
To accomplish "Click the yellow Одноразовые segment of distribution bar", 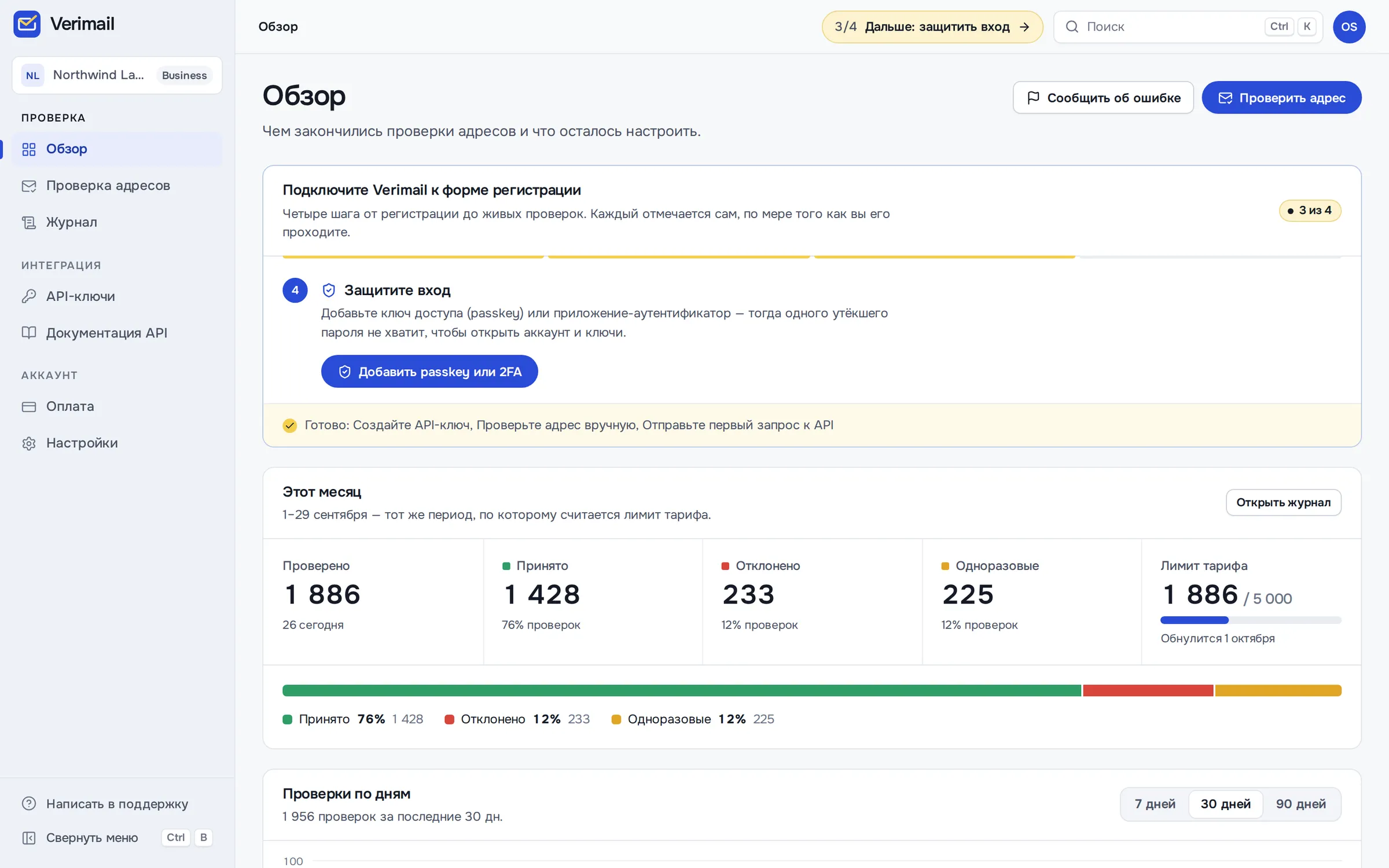I will click(x=1278, y=690).
